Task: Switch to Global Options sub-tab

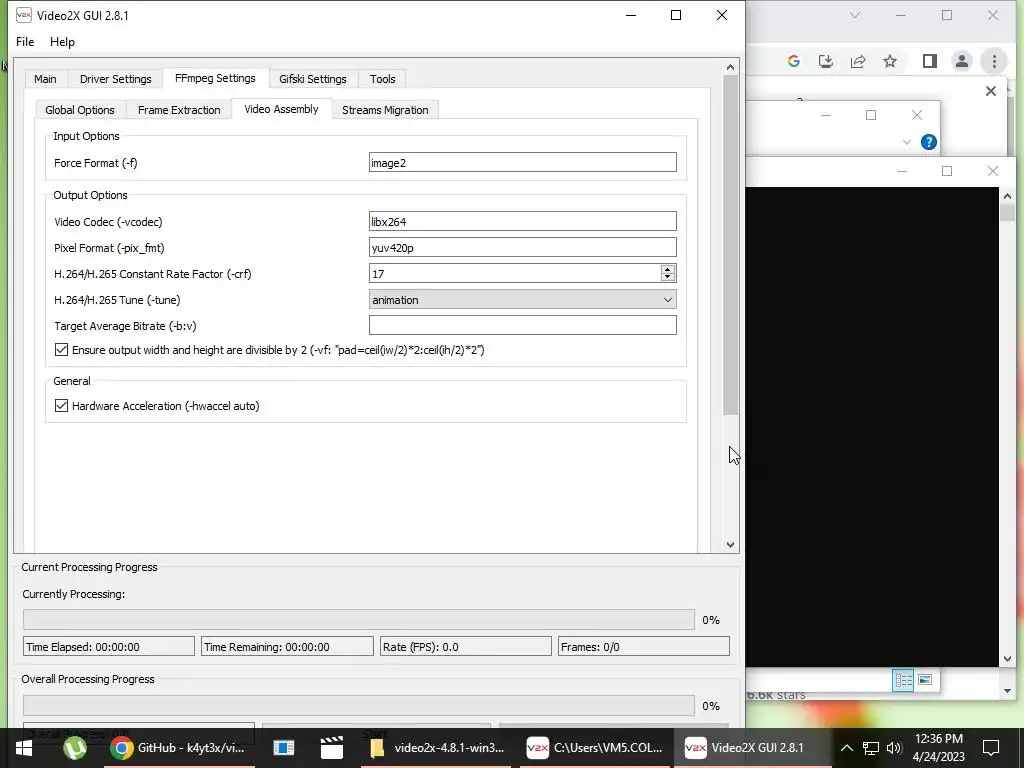Action: (80, 110)
